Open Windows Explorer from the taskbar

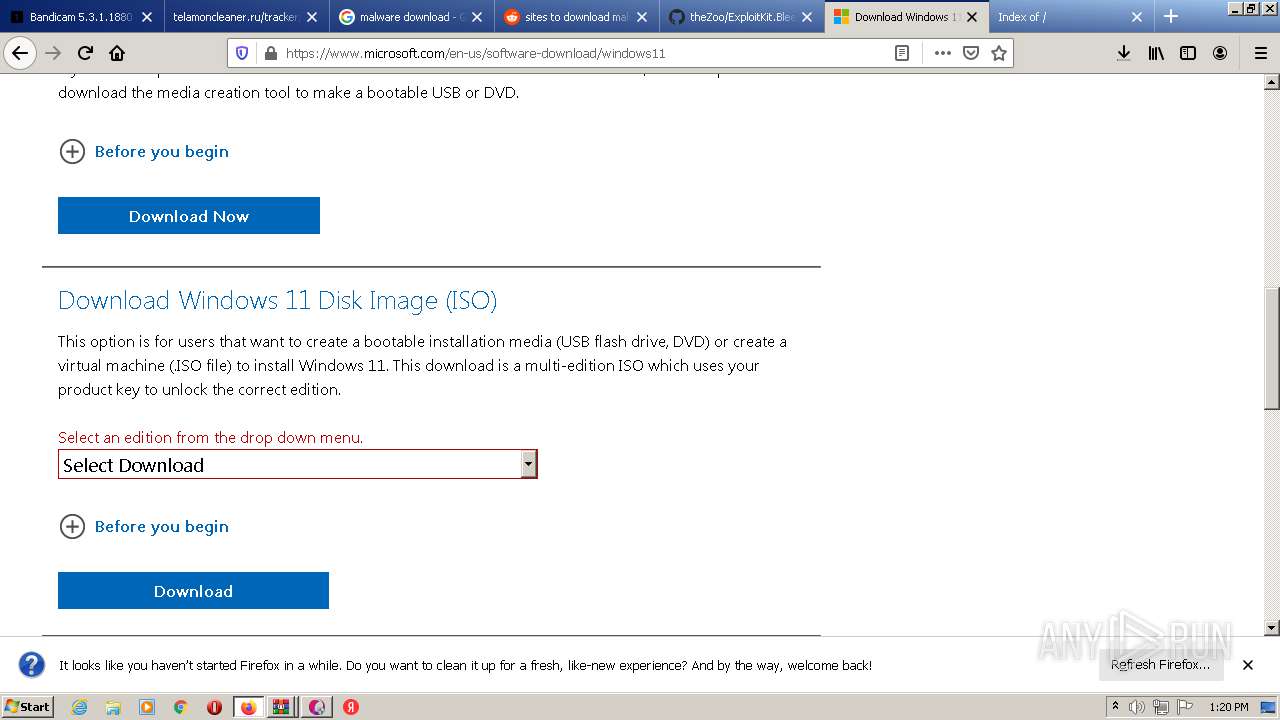[113, 707]
